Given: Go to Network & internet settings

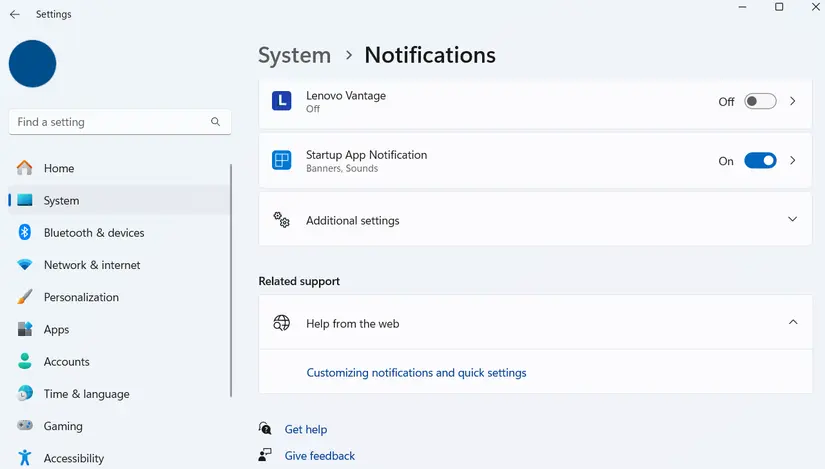Looking at the screenshot, I should click(92, 265).
